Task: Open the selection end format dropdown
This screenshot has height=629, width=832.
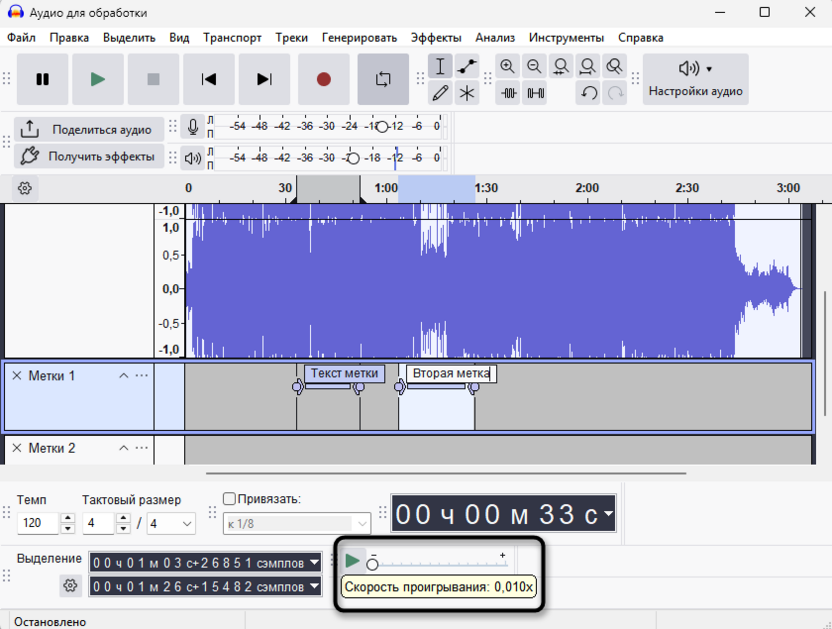Action: coord(314,586)
